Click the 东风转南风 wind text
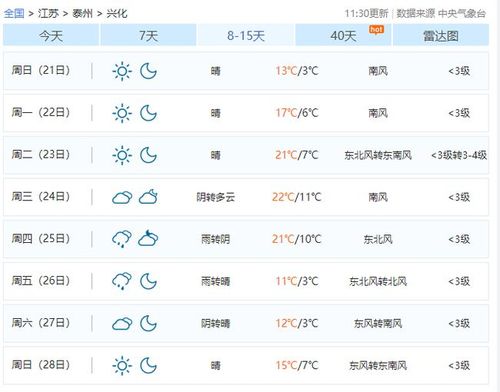The width and height of the screenshot is (500, 392). 378,323
